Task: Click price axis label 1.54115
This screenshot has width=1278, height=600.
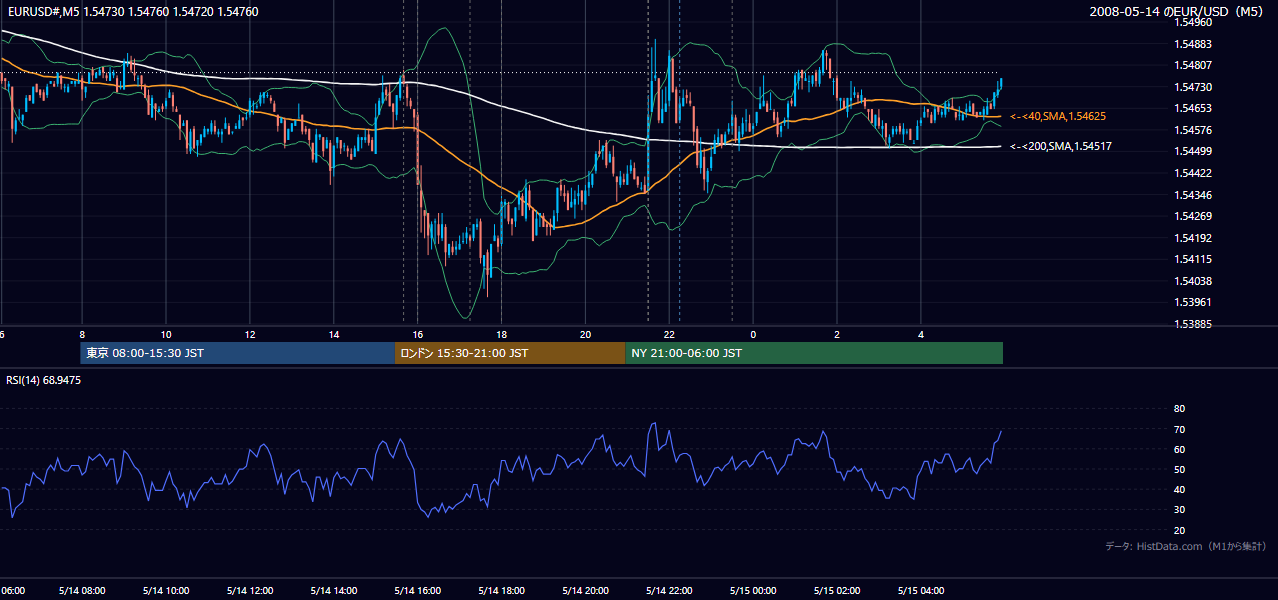Action: [1193, 259]
